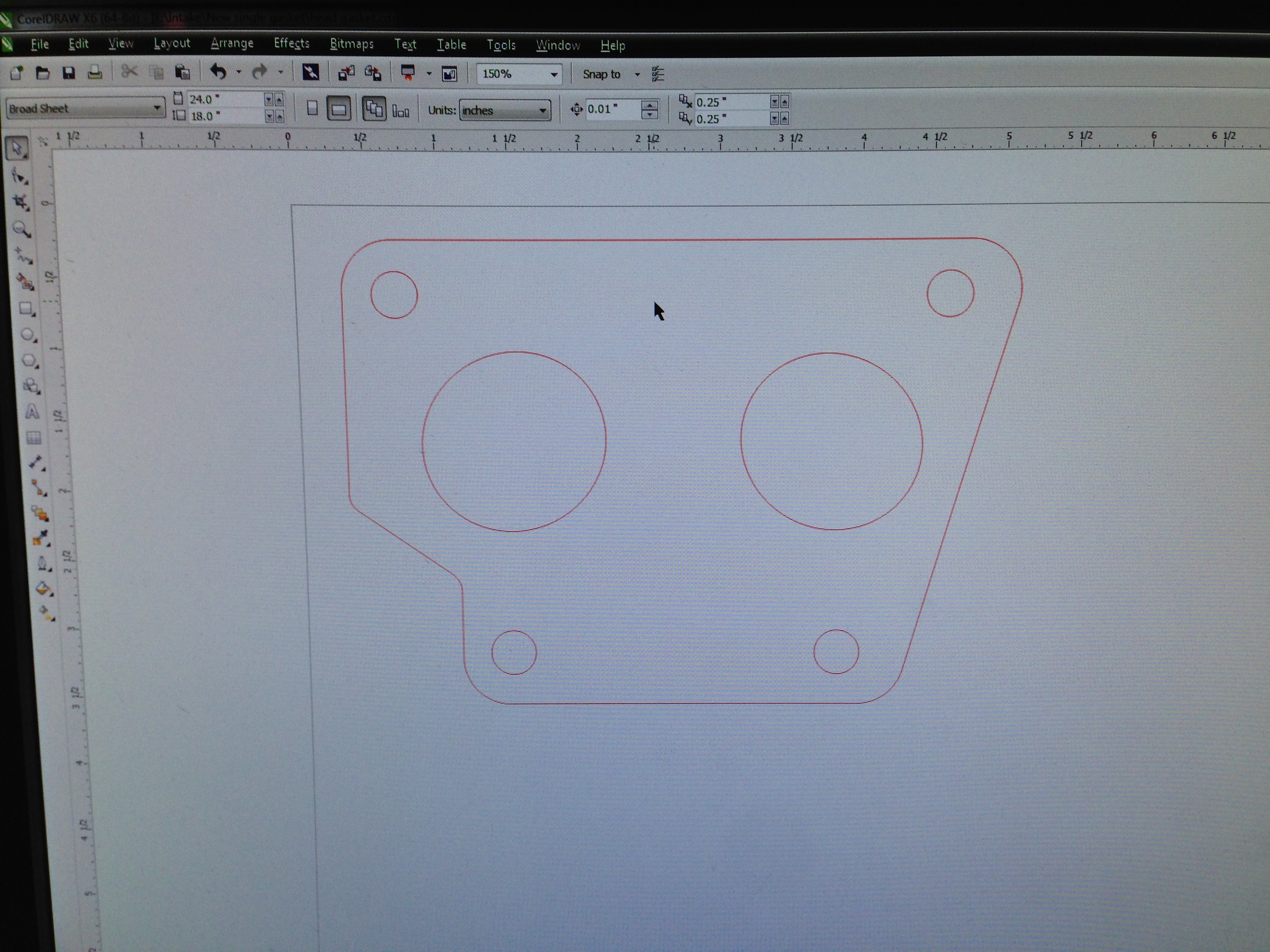
Task: Open the Bitmaps menu
Action: coord(352,44)
